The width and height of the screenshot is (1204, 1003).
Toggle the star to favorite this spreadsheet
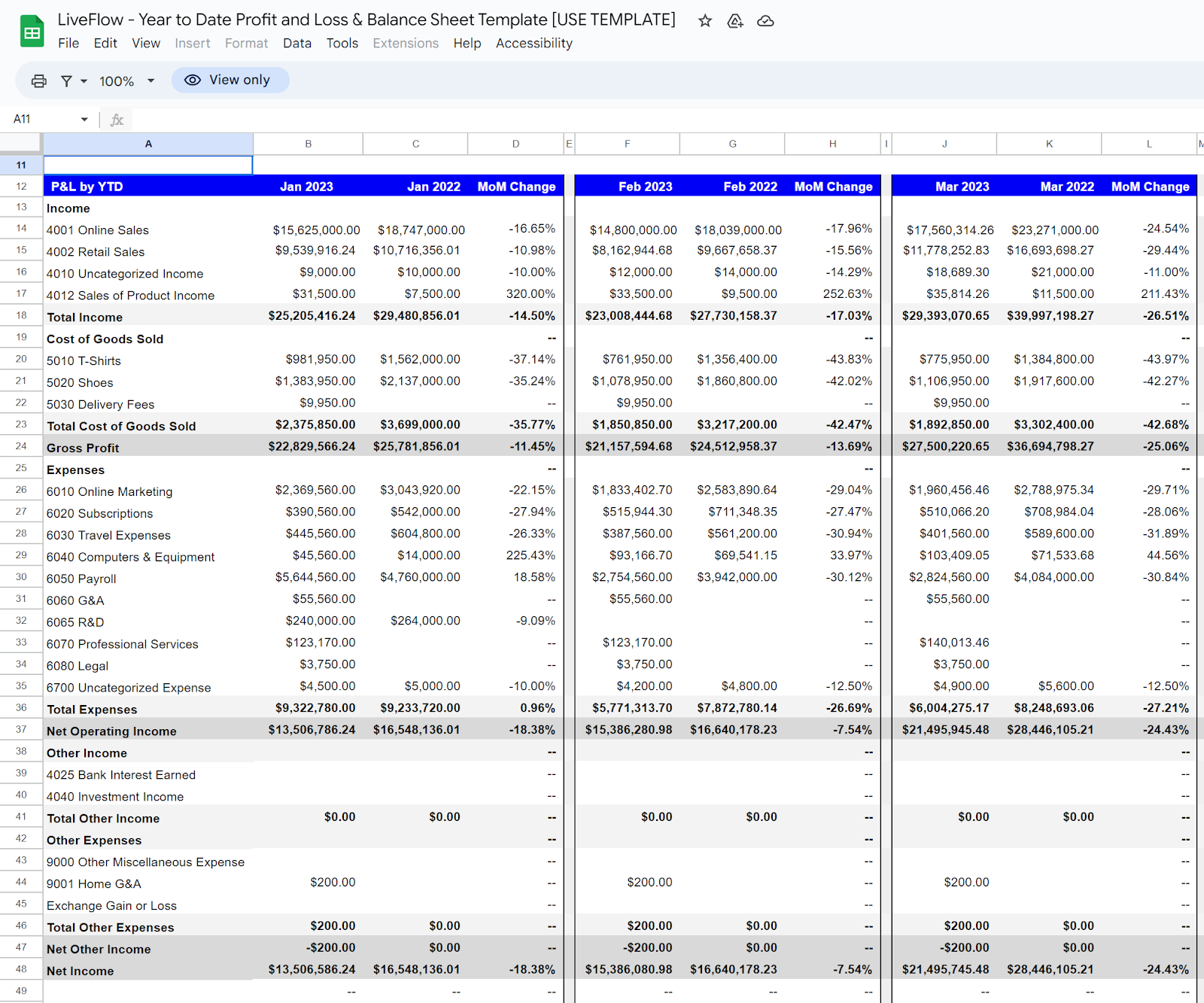pos(704,21)
